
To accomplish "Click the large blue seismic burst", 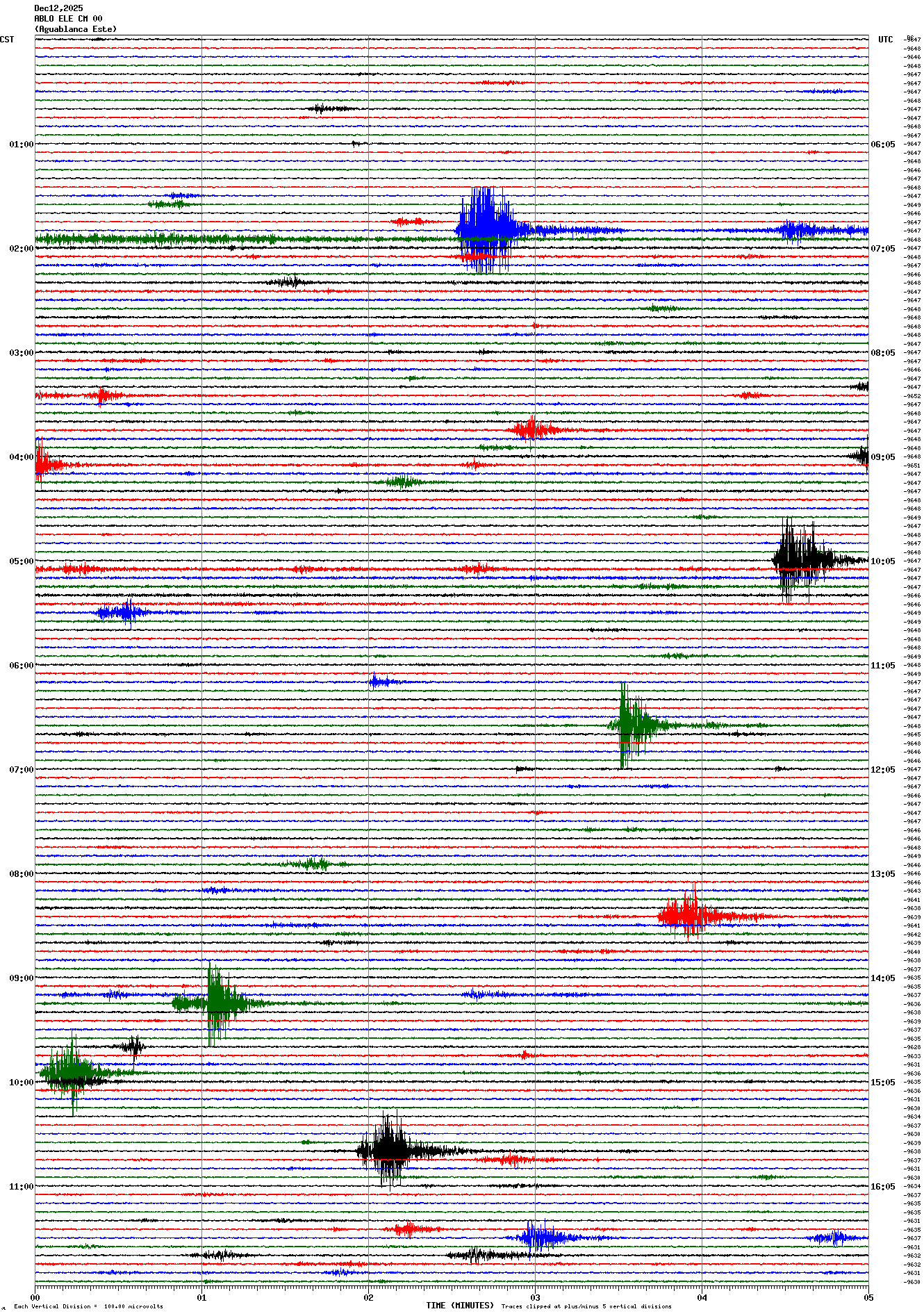I will point(486,229).
